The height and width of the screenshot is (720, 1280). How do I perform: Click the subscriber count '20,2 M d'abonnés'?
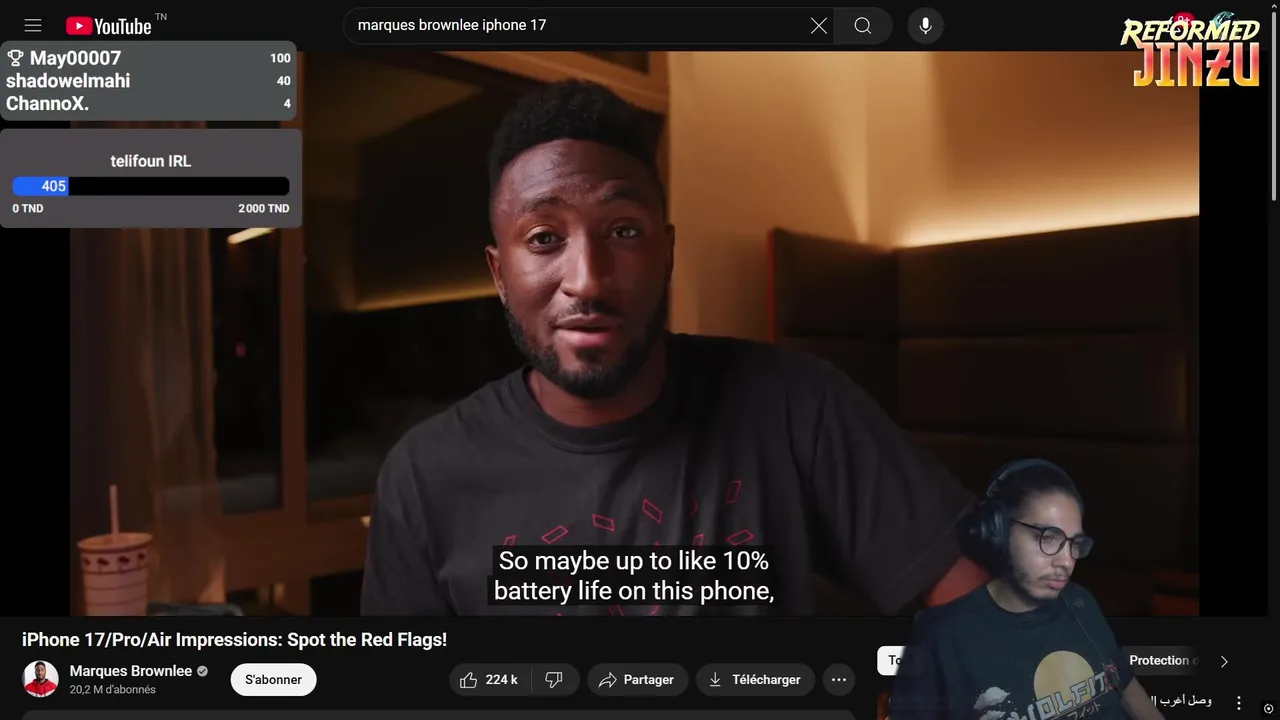tap(113, 690)
